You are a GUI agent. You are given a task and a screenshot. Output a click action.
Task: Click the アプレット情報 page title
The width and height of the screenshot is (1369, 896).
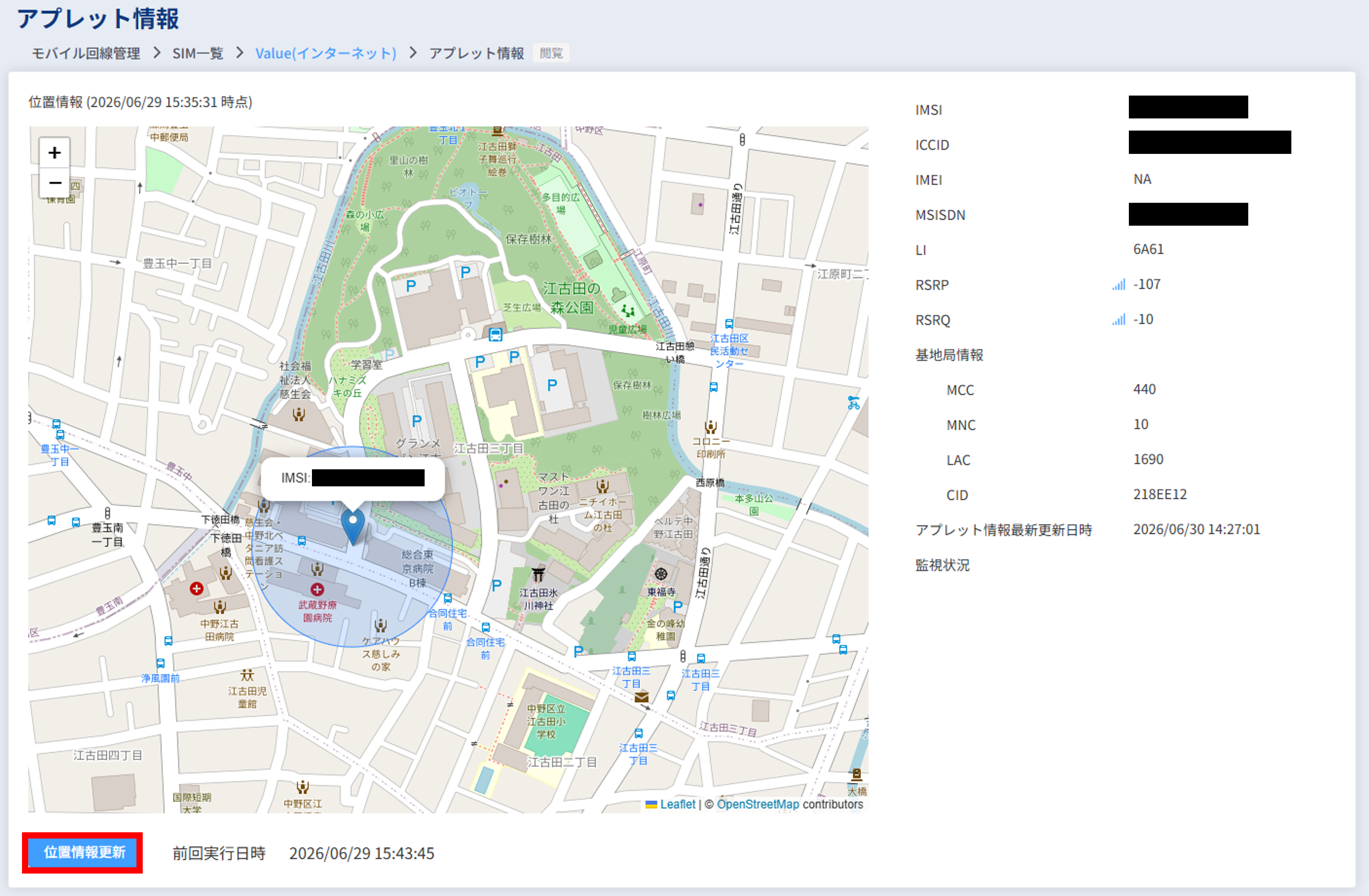[x=98, y=18]
